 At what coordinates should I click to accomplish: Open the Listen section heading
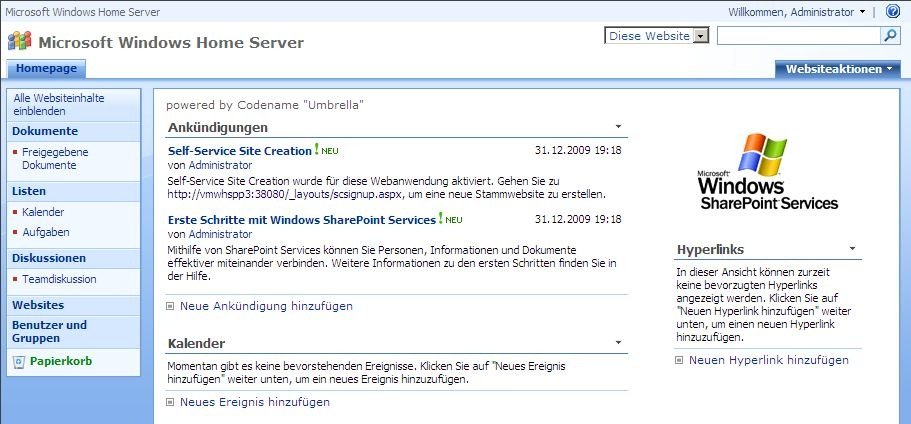(x=29, y=191)
